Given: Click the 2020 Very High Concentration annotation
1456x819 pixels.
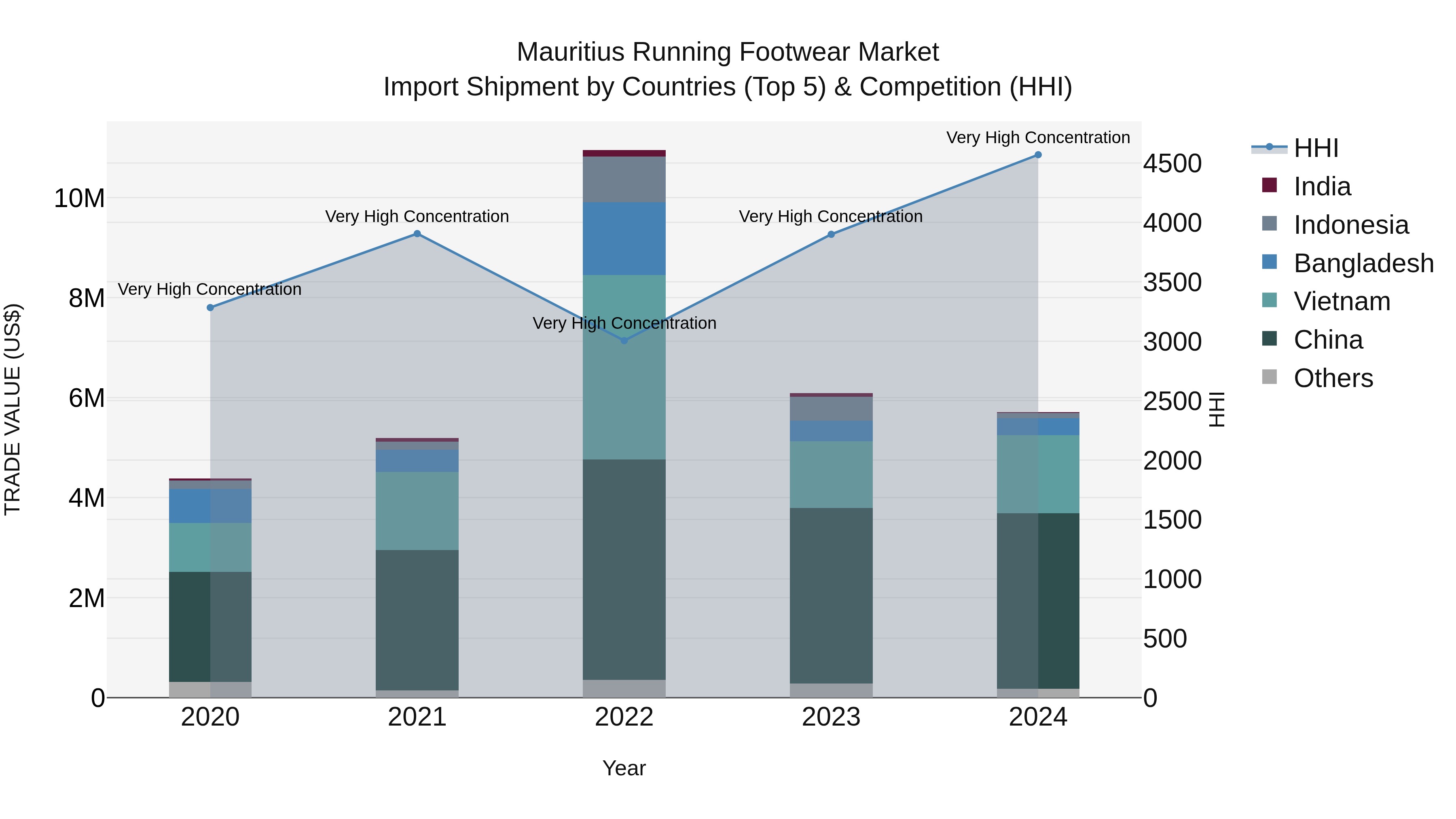Looking at the screenshot, I should coord(210,289).
